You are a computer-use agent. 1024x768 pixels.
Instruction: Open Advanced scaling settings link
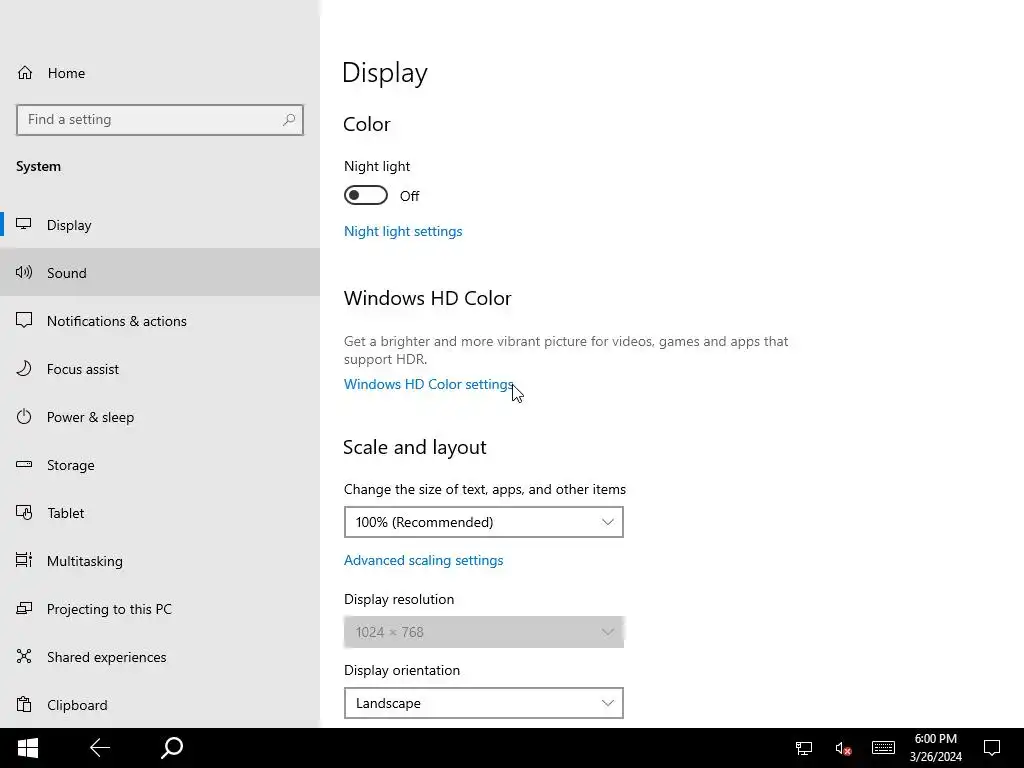pos(423,560)
